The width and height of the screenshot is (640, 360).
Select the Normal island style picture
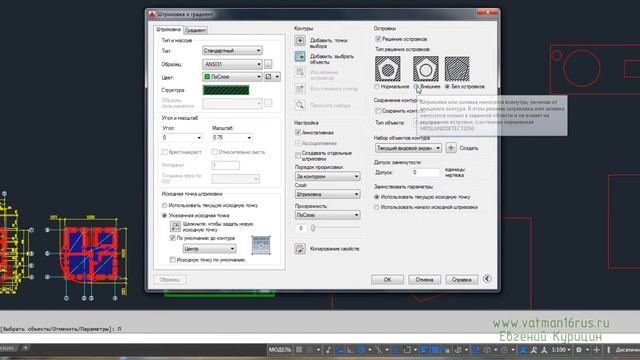point(388,69)
